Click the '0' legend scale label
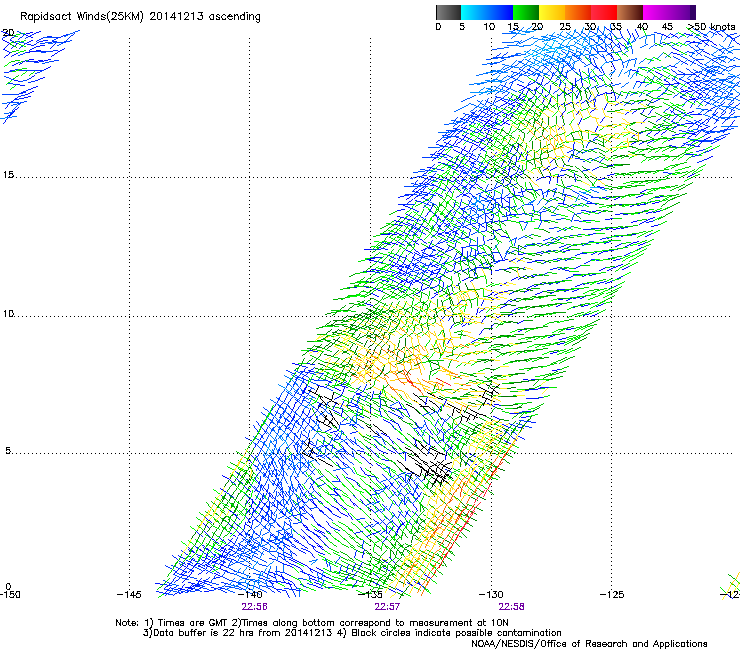The width and height of the screenshot is (740, 650). point(438,27)
